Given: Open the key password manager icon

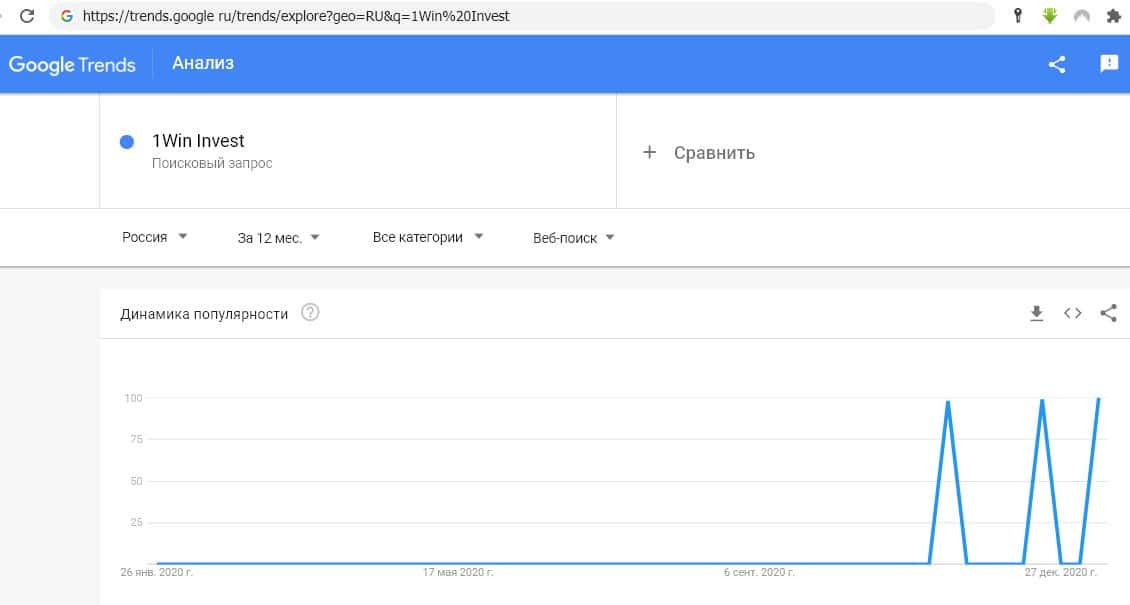Looking at the screenshot, I should tap(1019, 16).
